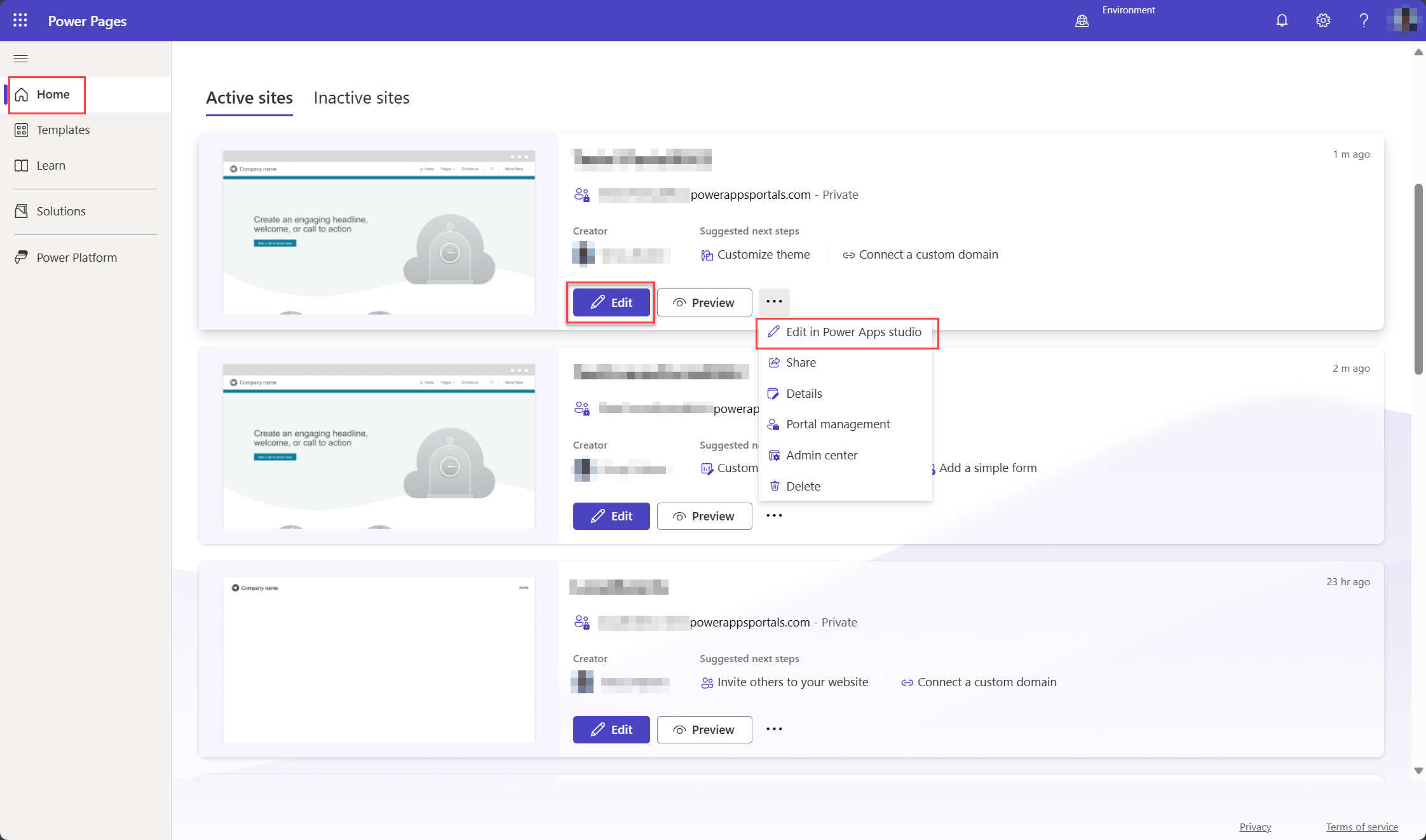Click the hamburger menu toggle button

click(x=21, y=58)
